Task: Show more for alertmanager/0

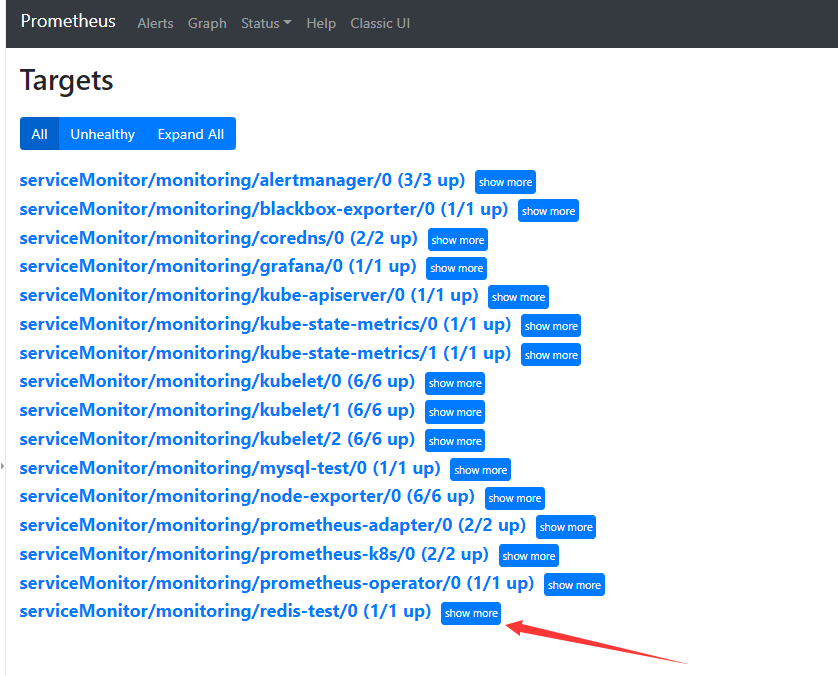Action: 505,182
